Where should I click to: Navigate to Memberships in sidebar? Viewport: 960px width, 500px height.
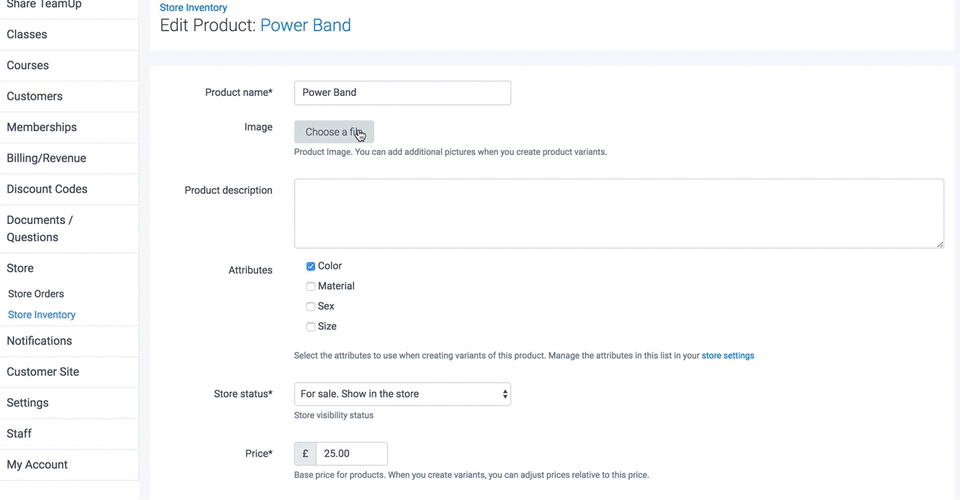pyautogui.click(x=42, y=127)
